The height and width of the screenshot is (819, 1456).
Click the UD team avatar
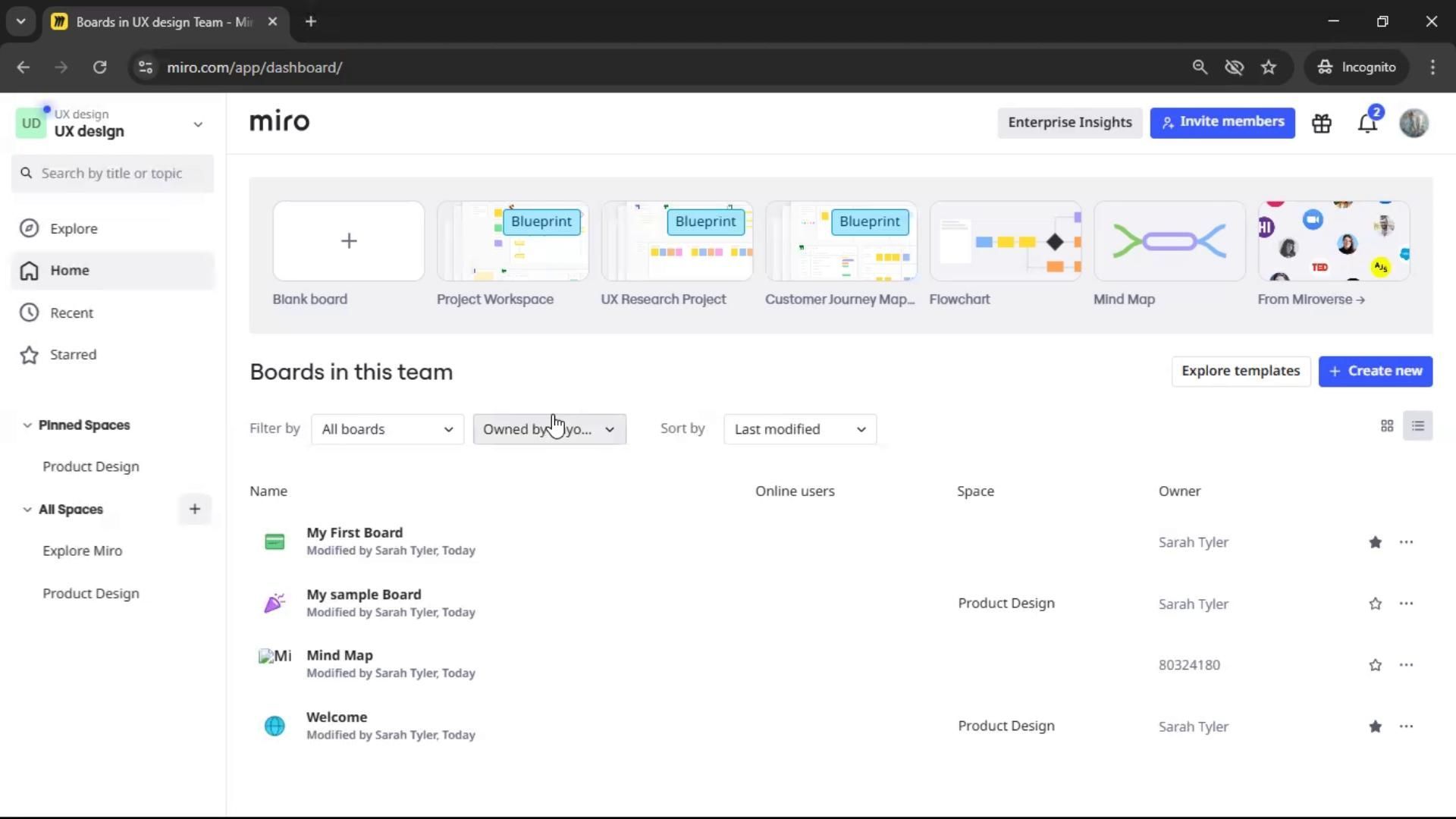31,124
